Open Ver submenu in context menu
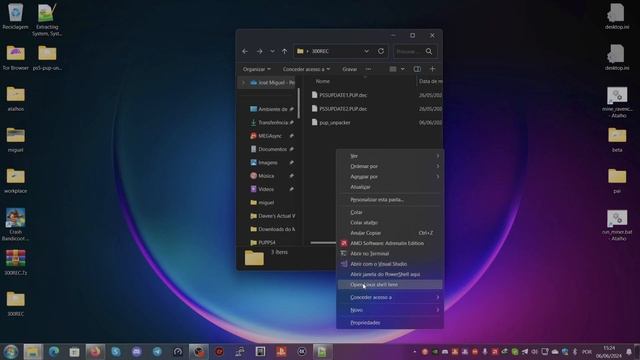 click(390, 156)
